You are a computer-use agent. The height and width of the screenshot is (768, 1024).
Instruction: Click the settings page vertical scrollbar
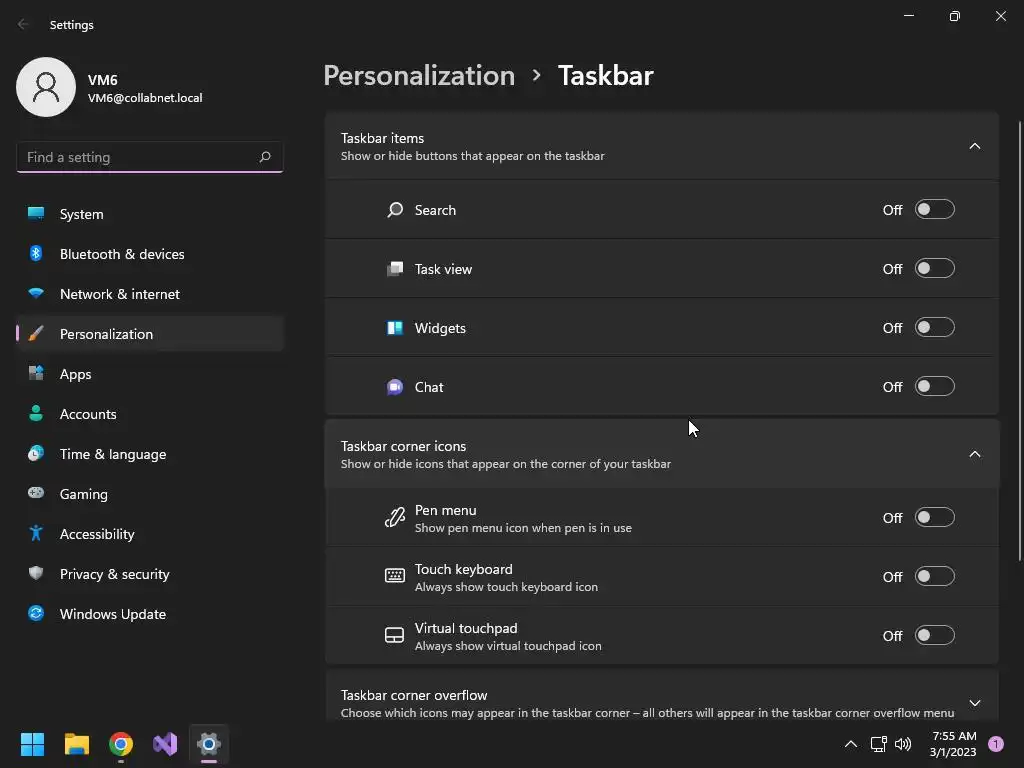click(x=1019, y=340)
